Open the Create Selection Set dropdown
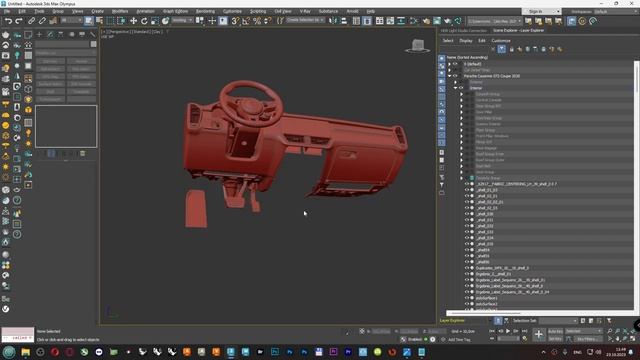 [306, 20]
